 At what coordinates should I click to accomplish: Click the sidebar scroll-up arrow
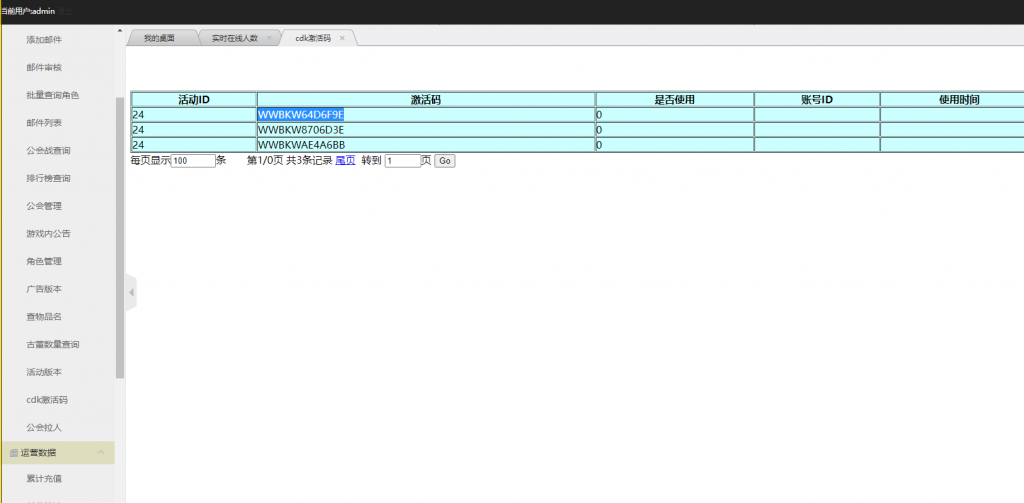120,32
